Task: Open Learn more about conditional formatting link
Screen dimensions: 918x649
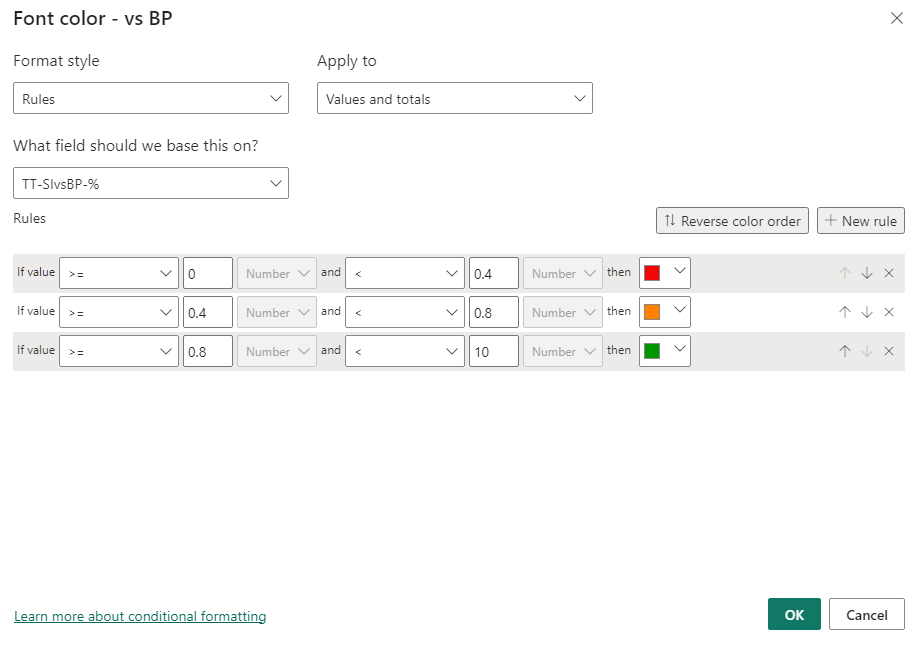Action: (x=140, y=616)
